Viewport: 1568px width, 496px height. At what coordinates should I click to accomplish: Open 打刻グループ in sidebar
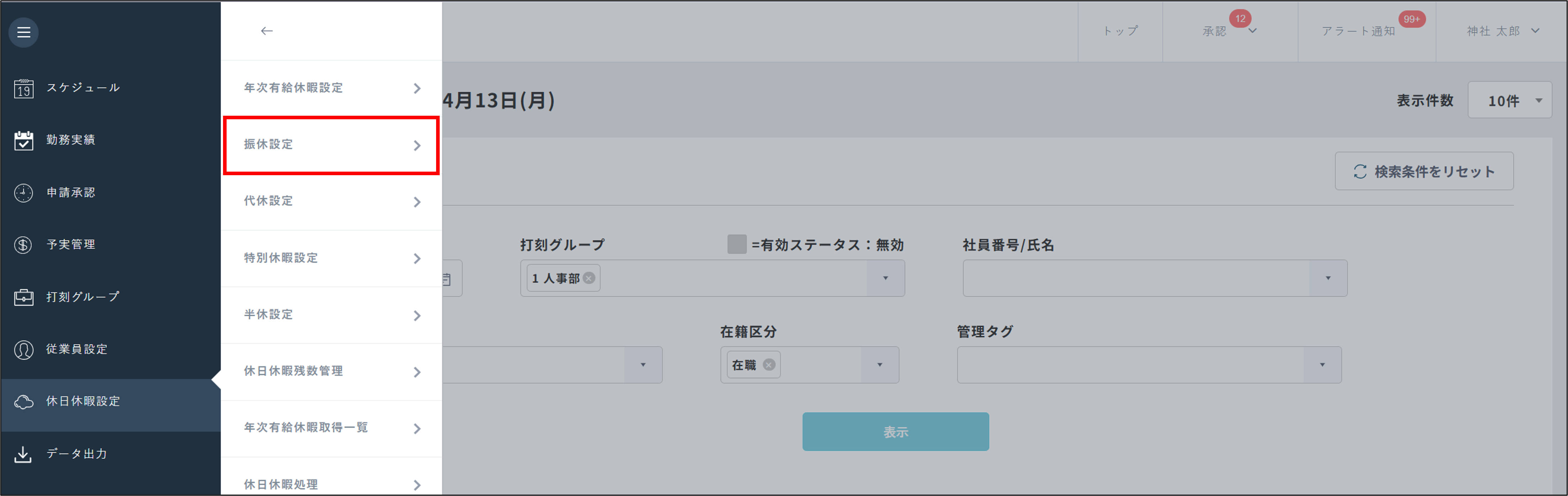110,297
